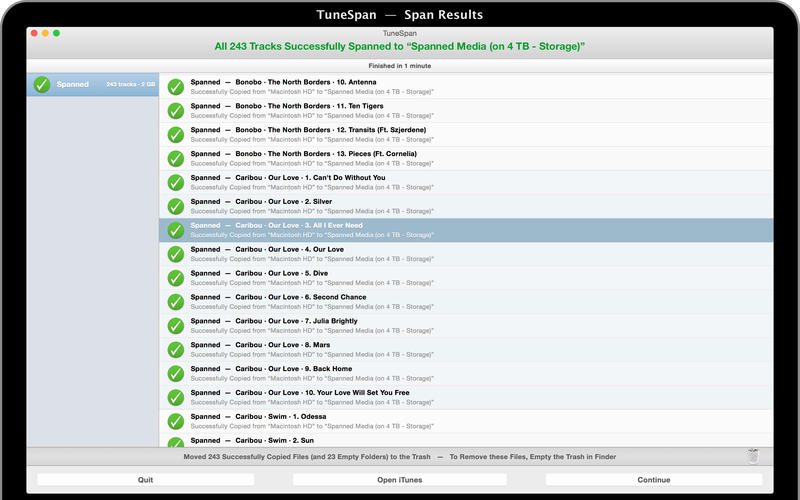Click the red close window button

point(33,33)
